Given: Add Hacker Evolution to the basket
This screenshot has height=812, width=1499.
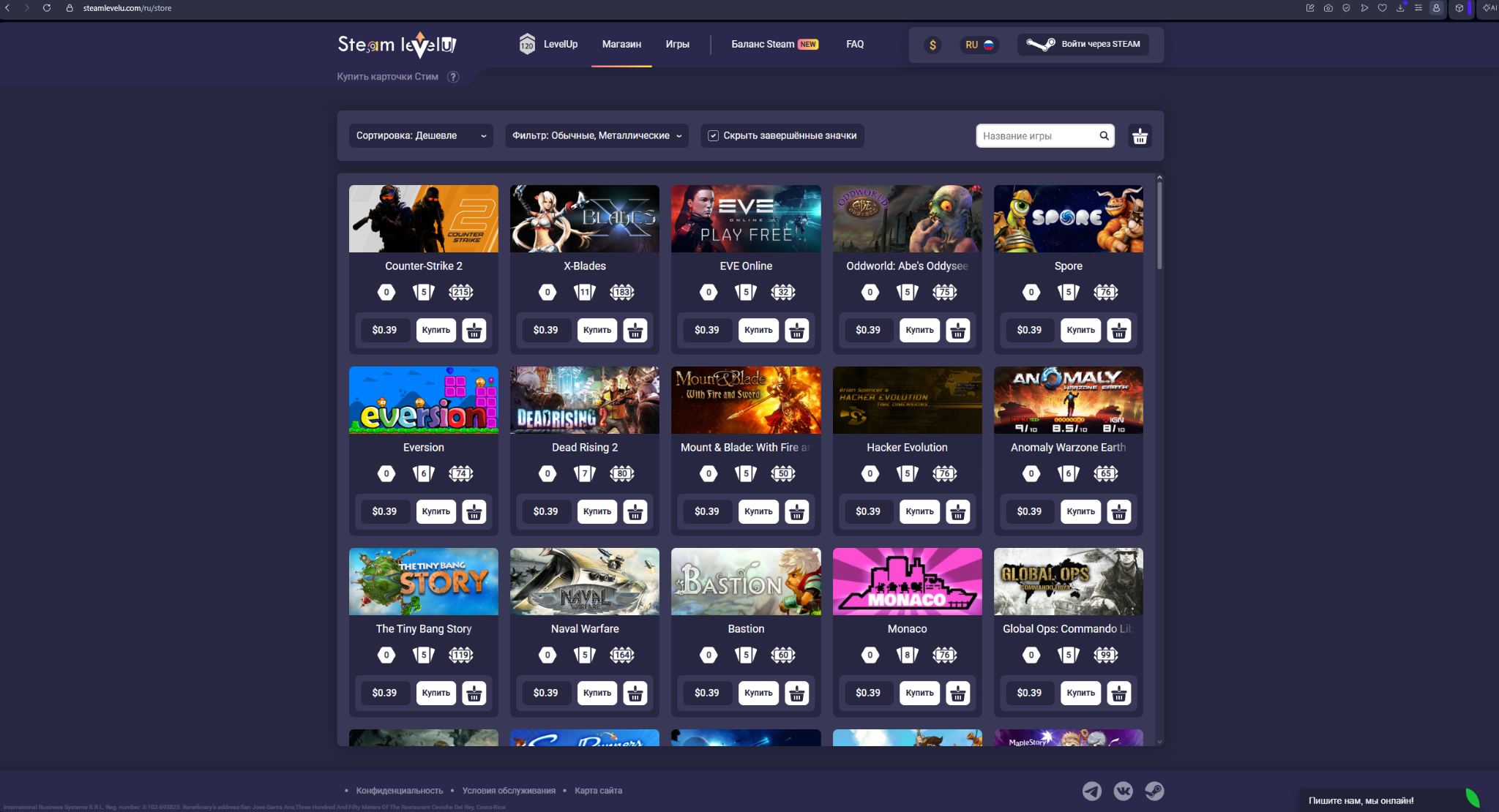Looking at the screenshot, I should 957,512.
